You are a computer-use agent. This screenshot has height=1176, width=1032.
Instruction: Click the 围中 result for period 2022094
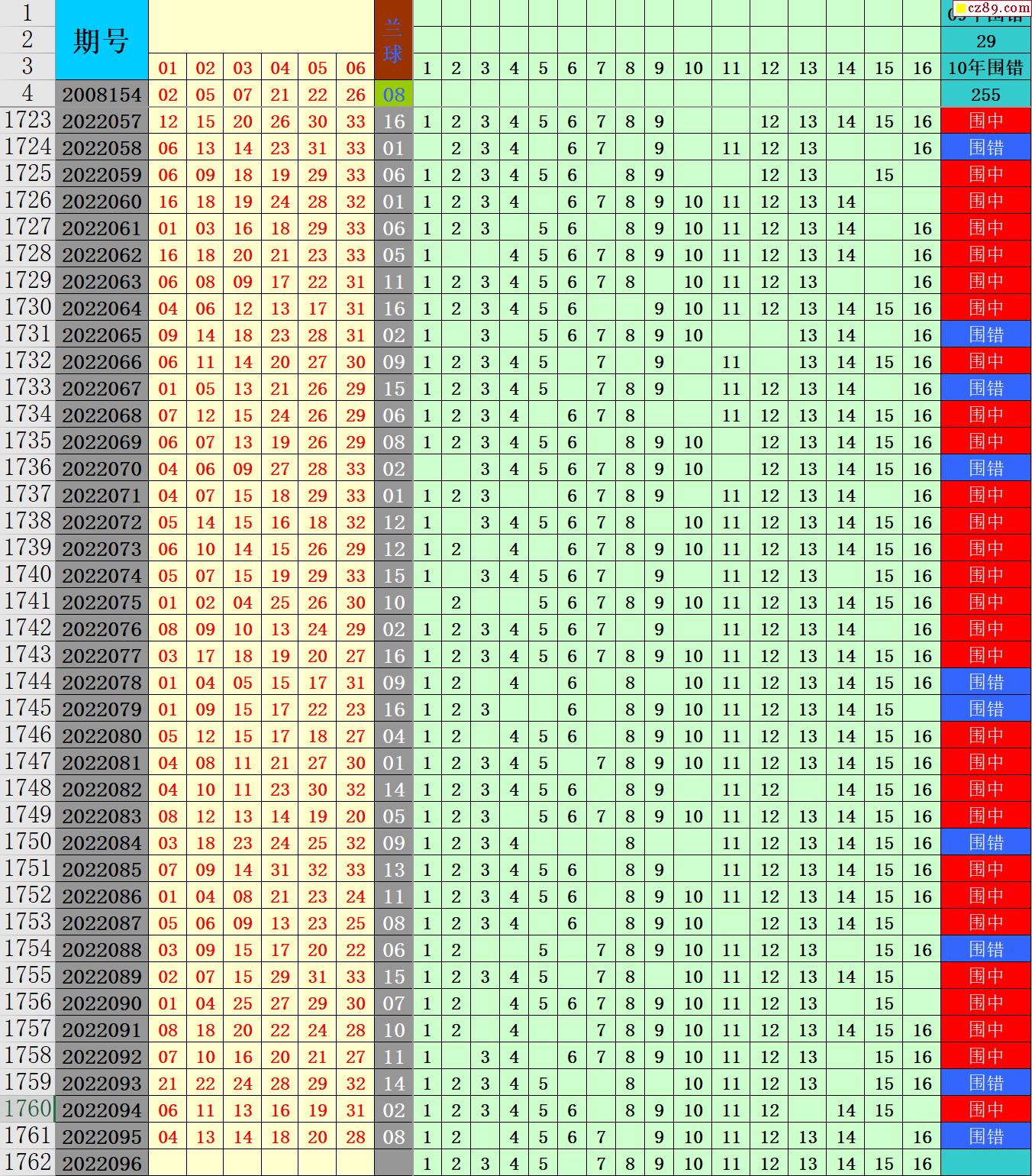click(x=985, y=1110)
